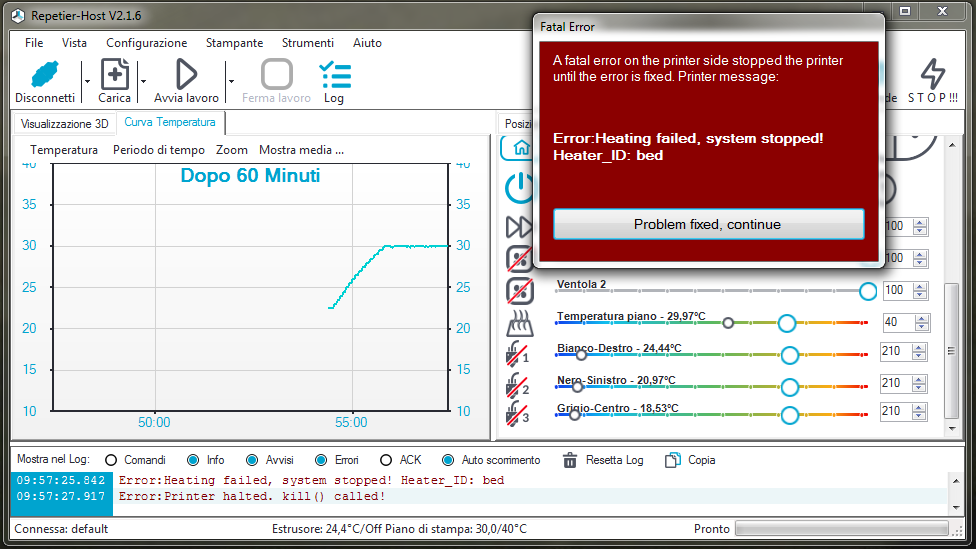Switch to Visualizzazione 3D tab
The height and width of the screenshot is (549, 976).
(x=64, y=124)
